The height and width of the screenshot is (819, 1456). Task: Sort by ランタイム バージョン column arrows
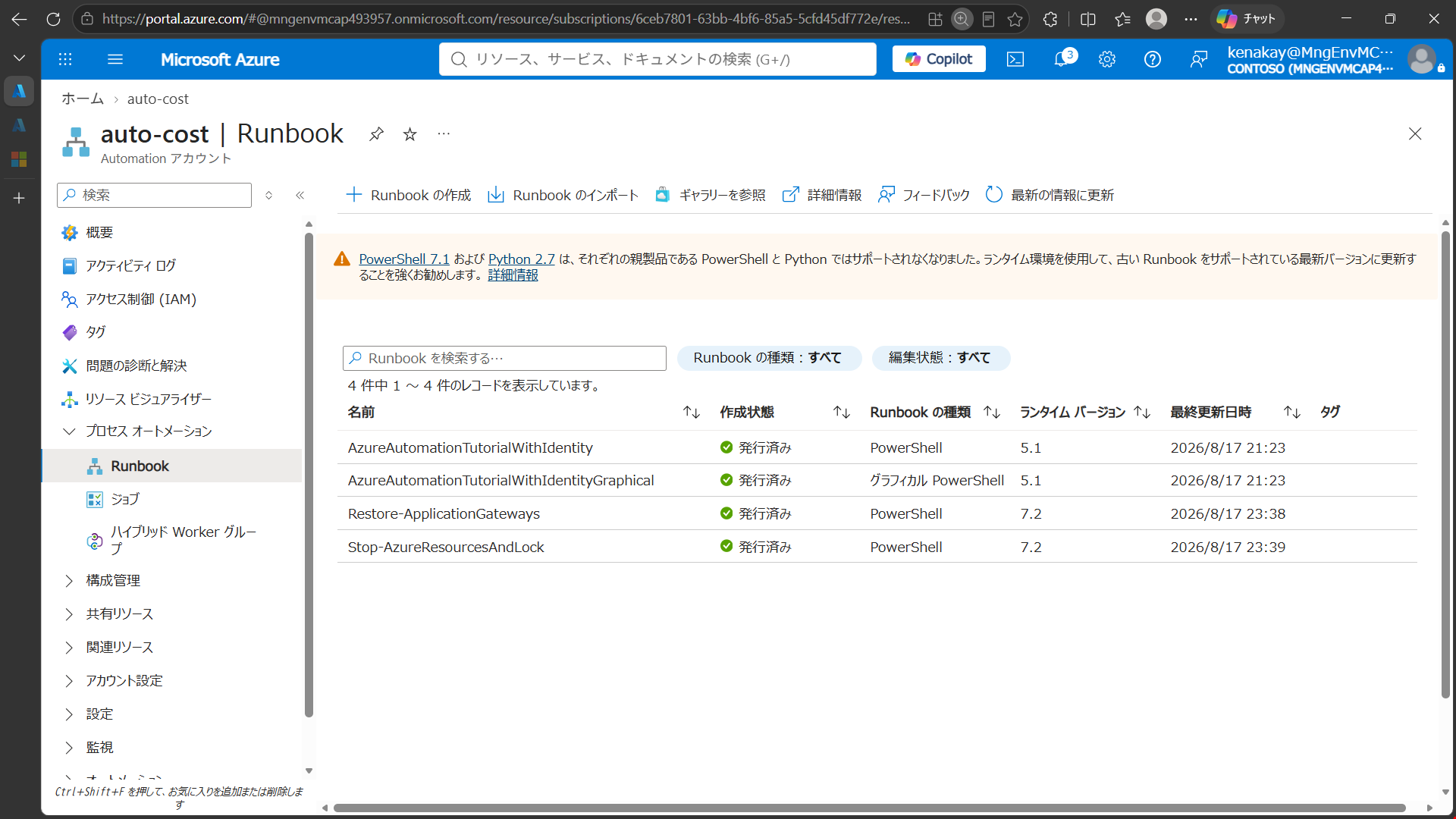click(1141, 413)
